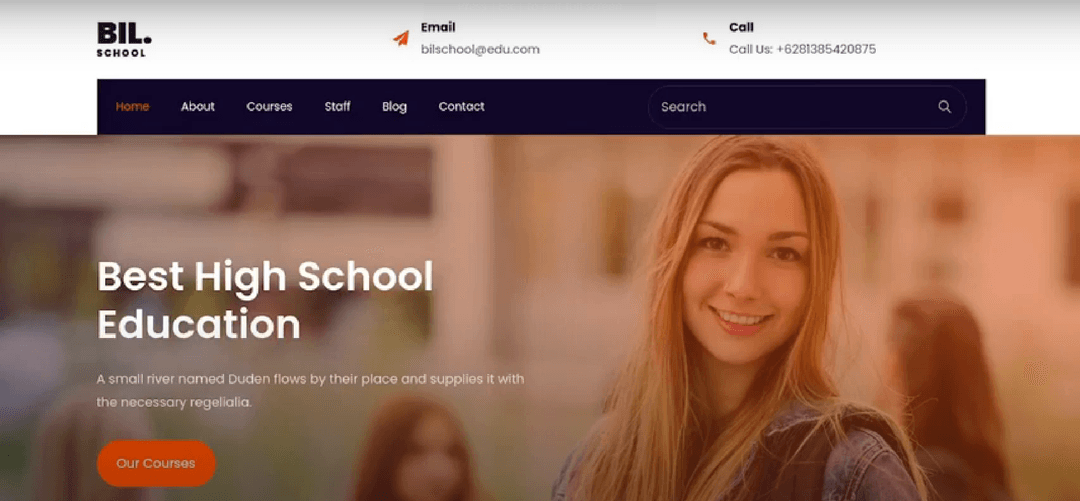The image size is (1080, 501).
Task: Click the Call Us phone number
Action: (802, 50)
